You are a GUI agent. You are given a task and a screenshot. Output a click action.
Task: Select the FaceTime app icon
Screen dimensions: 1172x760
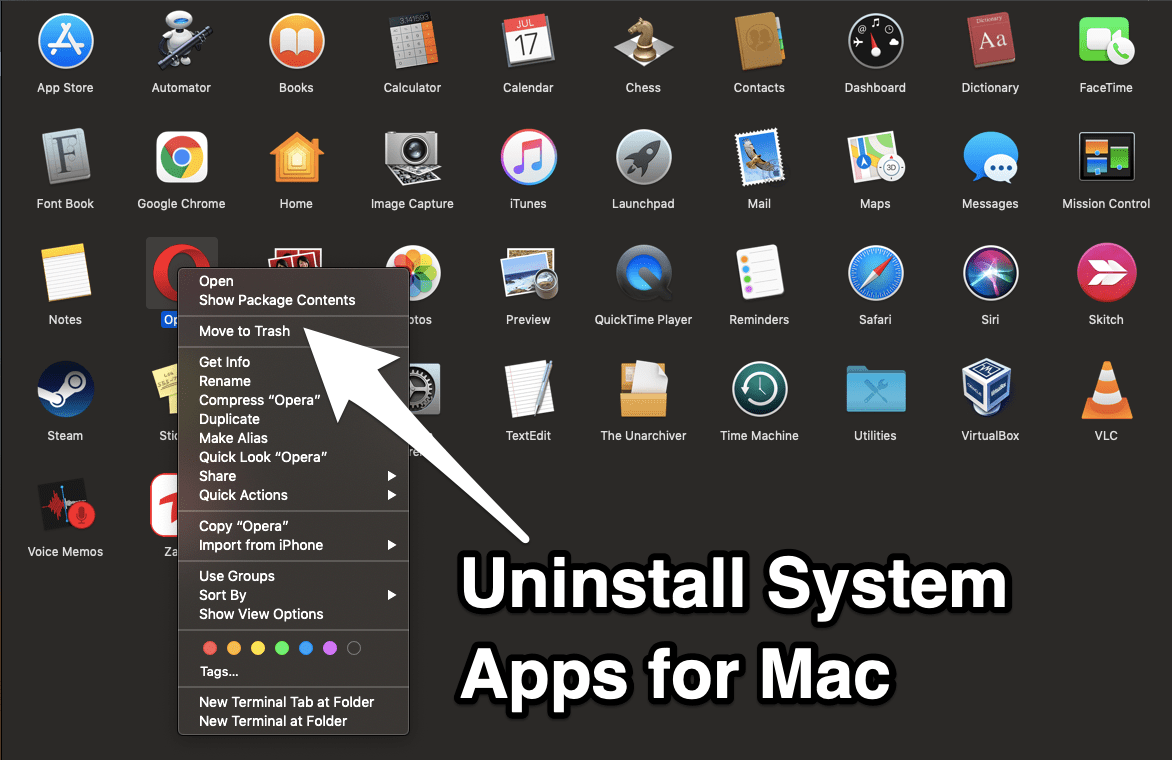coord(1105,41)
